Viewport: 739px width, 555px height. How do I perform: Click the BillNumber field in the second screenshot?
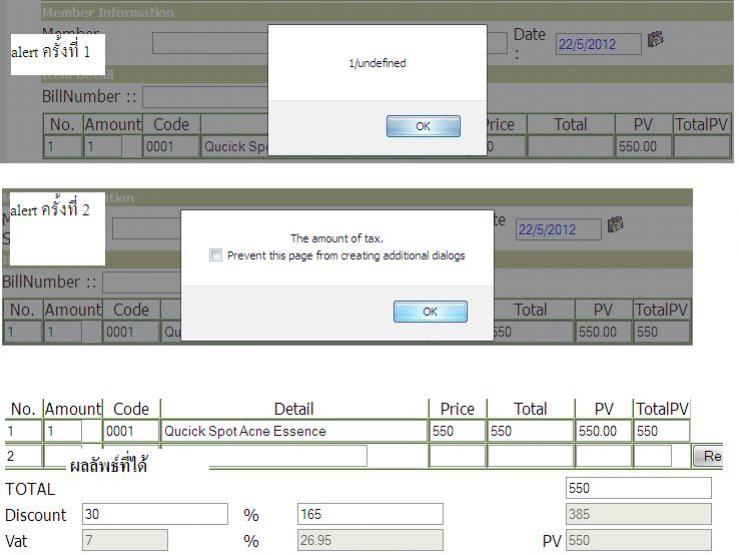pos(142,283)
